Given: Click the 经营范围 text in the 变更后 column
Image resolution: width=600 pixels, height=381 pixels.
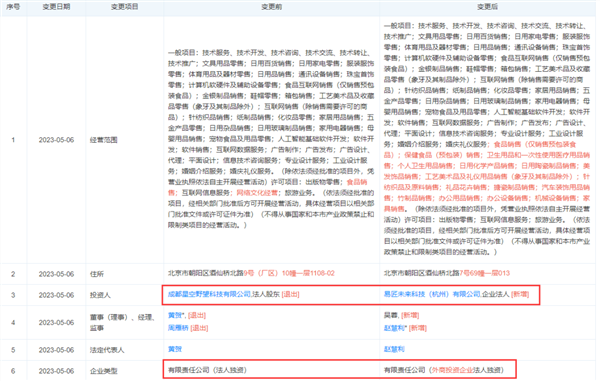Looking at the screenshot, I should point(487,138).
